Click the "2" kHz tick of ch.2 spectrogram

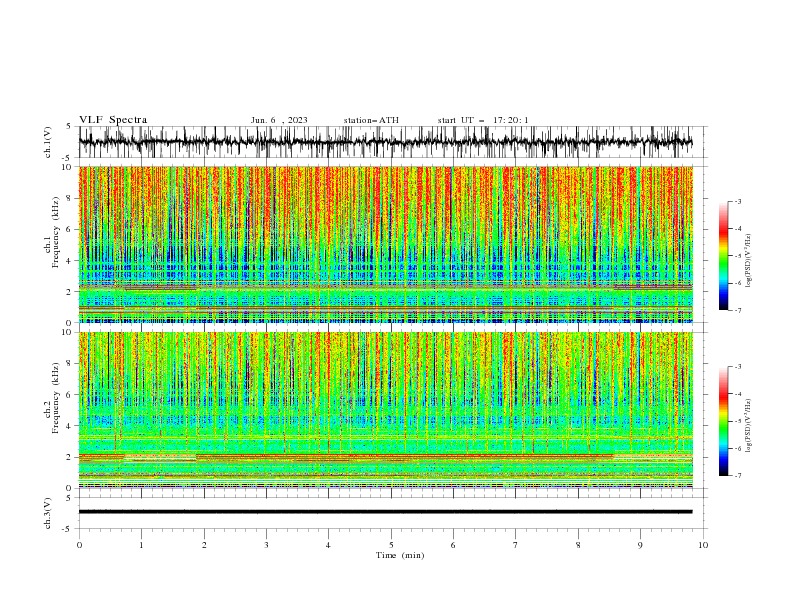point(70,457)
